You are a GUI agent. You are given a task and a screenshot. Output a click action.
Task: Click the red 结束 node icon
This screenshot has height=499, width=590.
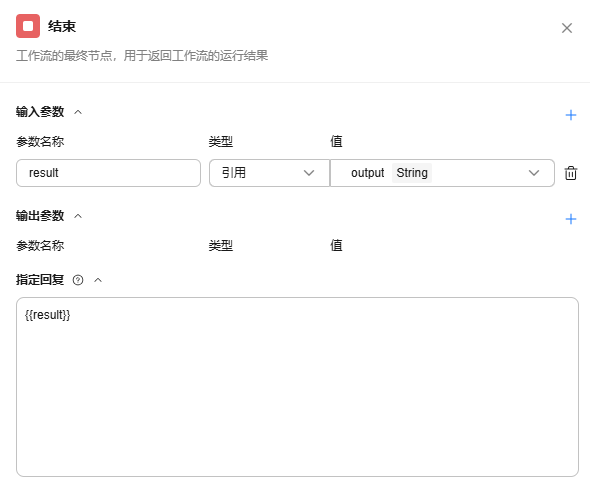click(28, 26)
